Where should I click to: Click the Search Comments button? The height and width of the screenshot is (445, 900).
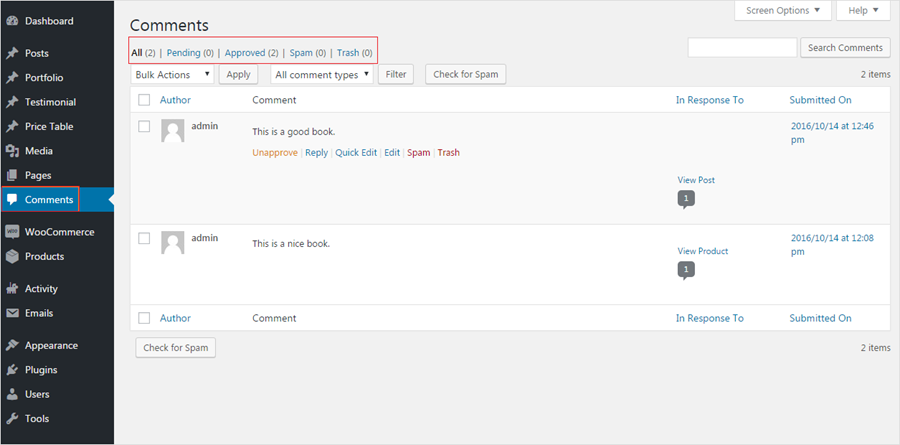point(845,48)
